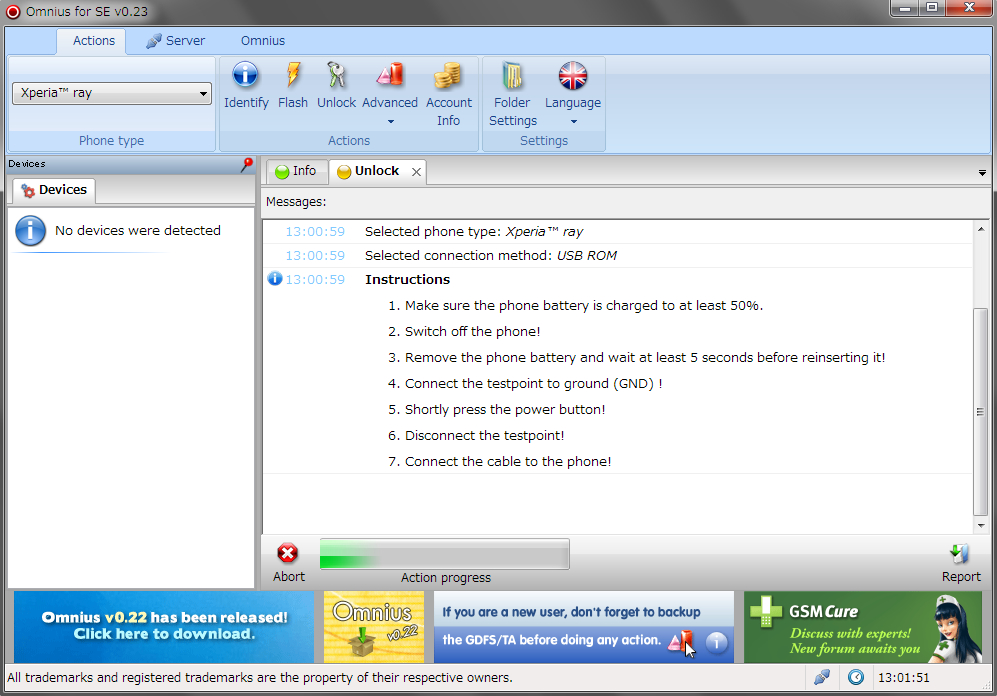Viewport: 997px width, 696px height.
Task: Switch to the Actions ribbon tab
Action: (x=93, y=41)
